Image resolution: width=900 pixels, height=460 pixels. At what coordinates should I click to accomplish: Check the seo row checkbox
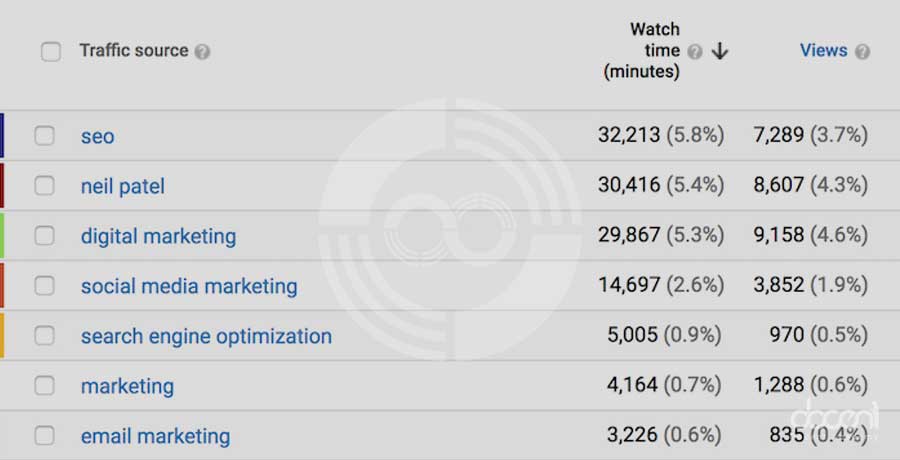point(45,136)
